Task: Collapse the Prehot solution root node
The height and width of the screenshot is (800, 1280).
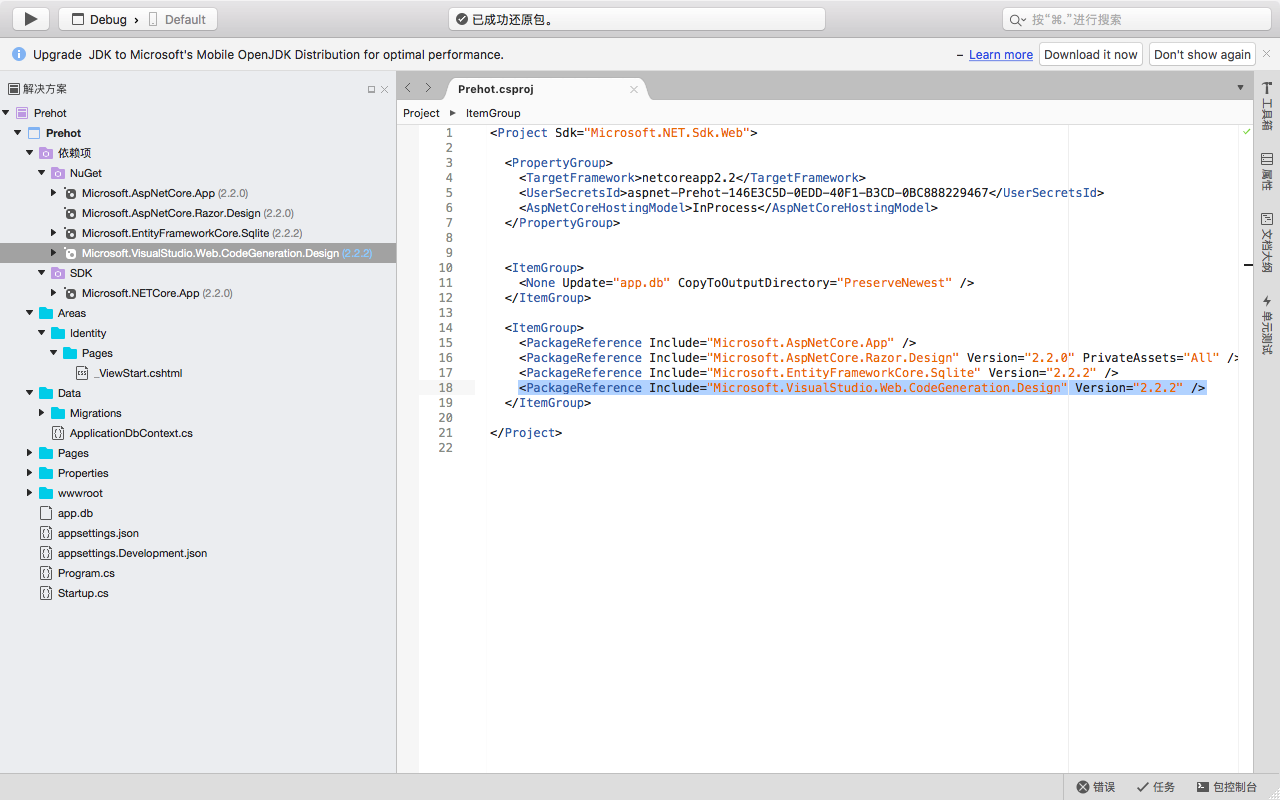Action: point(6,113)
